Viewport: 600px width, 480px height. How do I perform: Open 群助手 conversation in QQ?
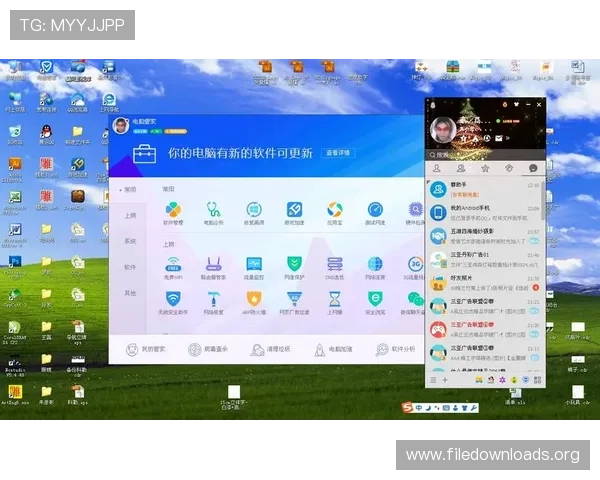click(484, 189)
